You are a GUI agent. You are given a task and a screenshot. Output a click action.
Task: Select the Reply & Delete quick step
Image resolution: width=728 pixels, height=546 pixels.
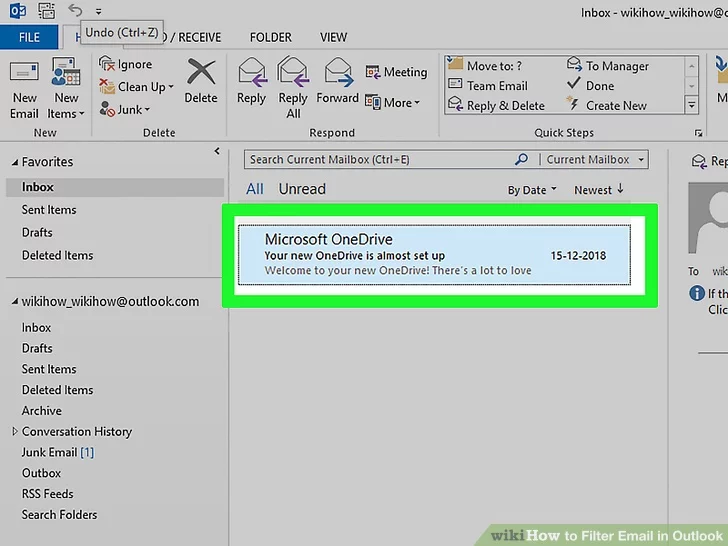[x=496, y=105]
